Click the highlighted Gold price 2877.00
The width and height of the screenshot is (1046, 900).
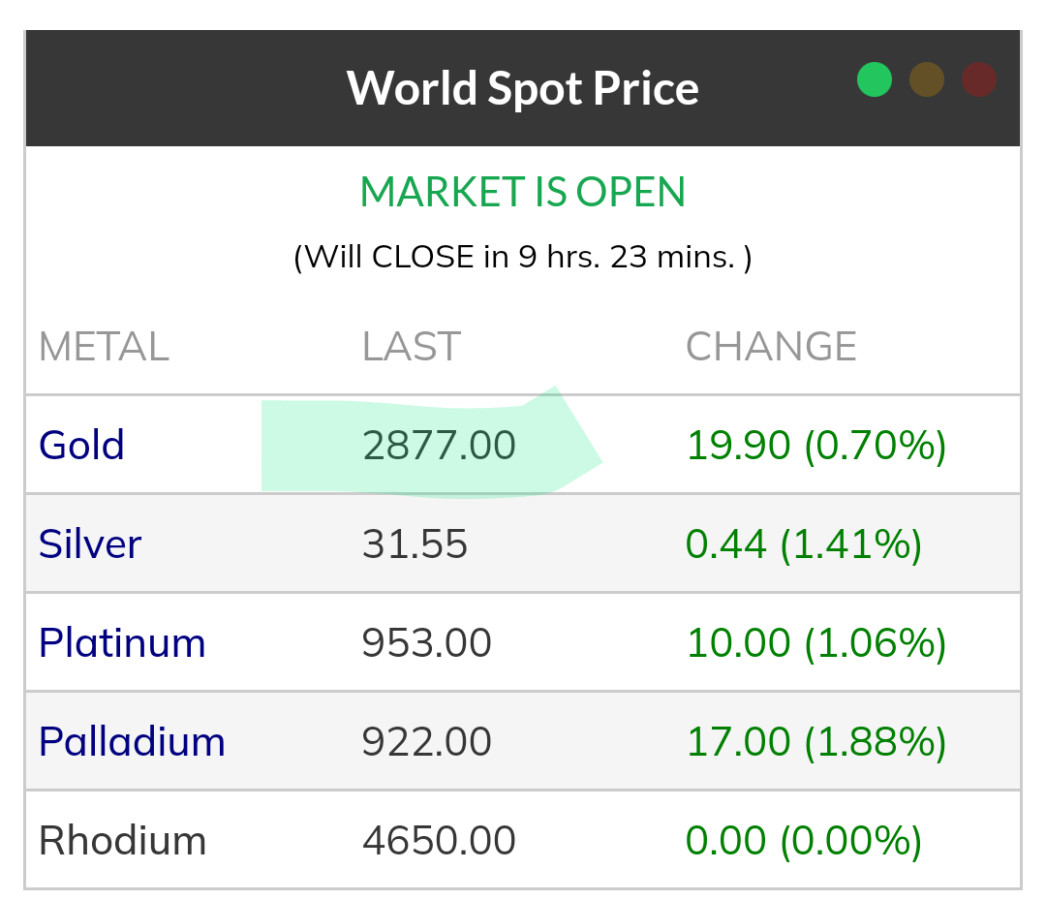[x=439, y=445]
